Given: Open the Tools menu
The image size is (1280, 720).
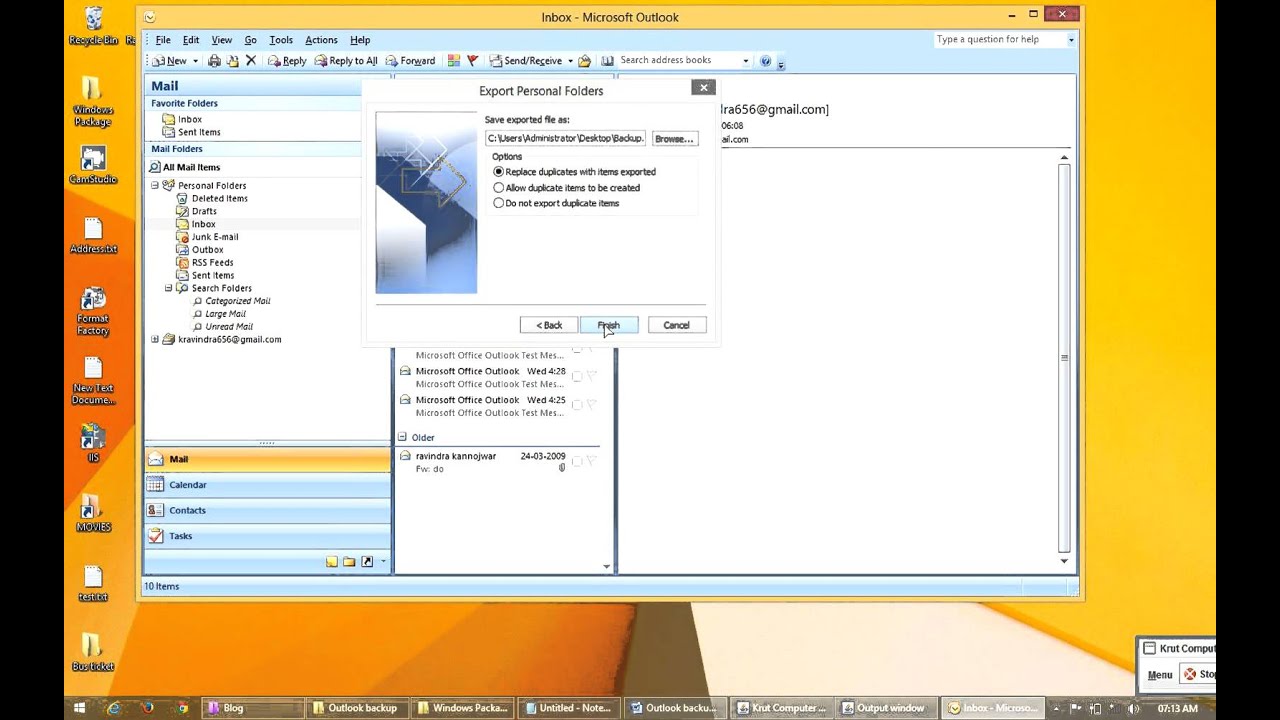Looking at the screenshot, I should click(281, 40).
